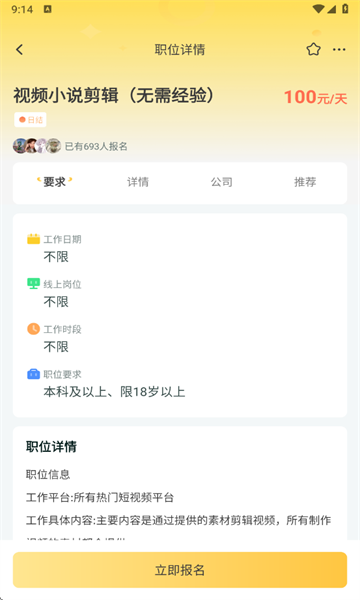Go back using the left arrow
This screenshot has width=360, height=600.
[x=20, y=49]
